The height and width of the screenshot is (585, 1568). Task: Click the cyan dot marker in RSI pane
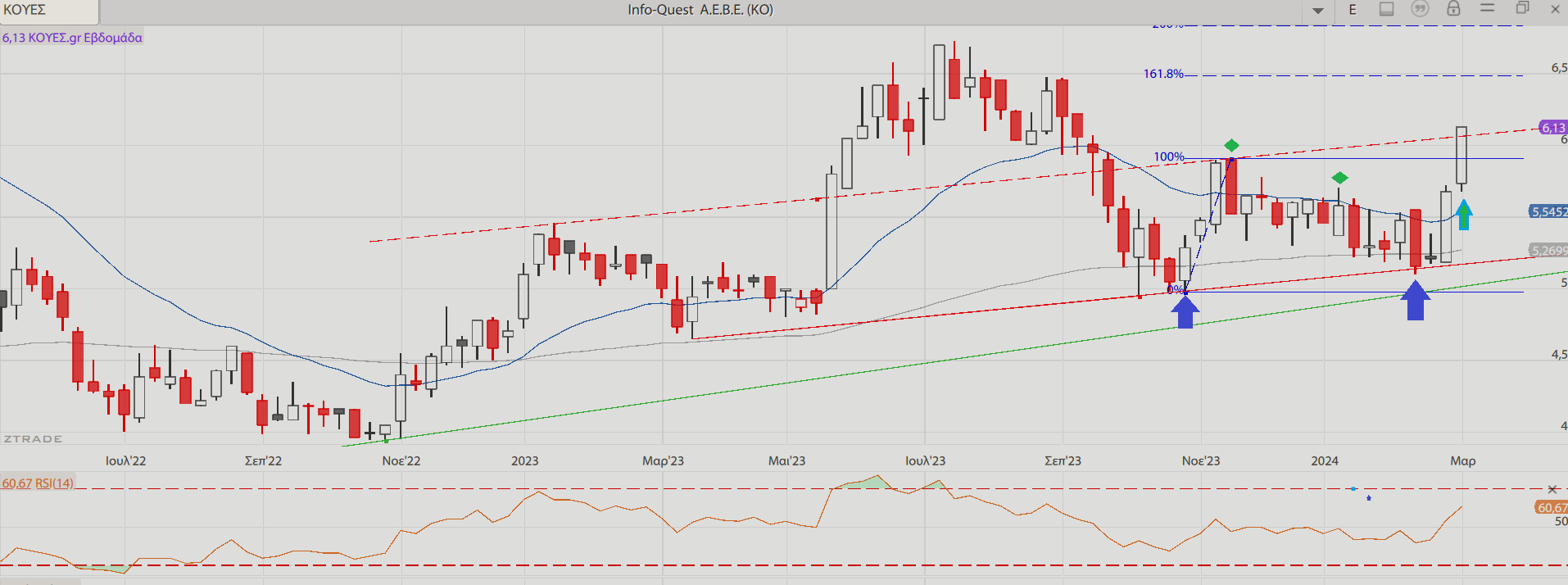1353,489
